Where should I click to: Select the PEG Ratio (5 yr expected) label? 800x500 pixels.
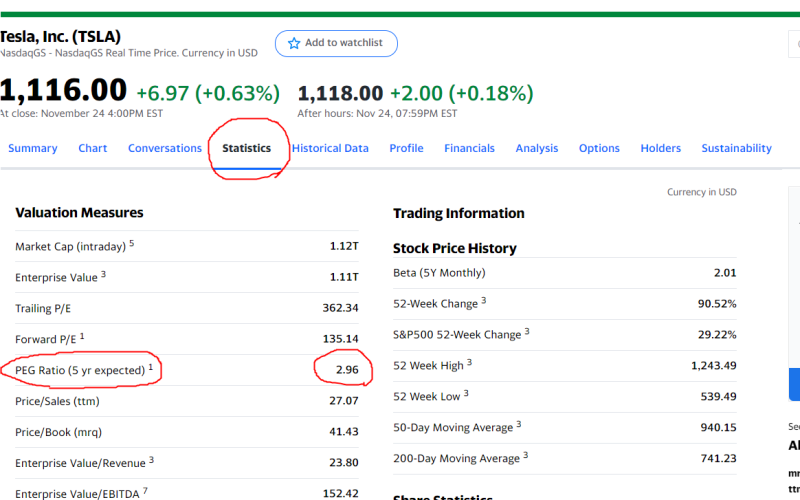click(80, 370)
